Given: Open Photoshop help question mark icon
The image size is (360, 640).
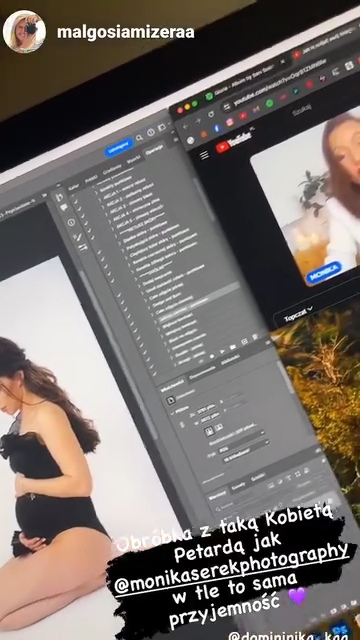Looking at the screenshot, I should pos(151,132).
